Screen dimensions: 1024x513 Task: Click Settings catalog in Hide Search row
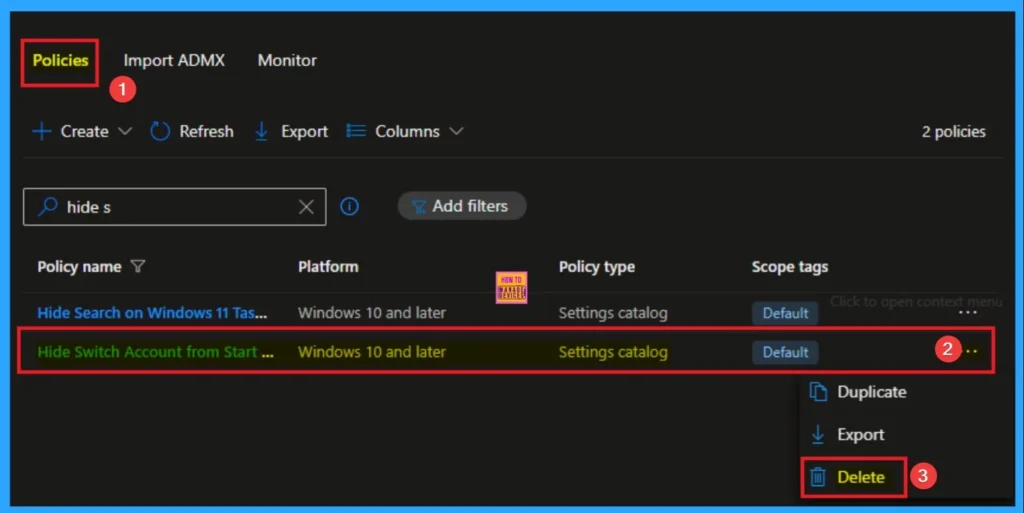click(613, 313)
